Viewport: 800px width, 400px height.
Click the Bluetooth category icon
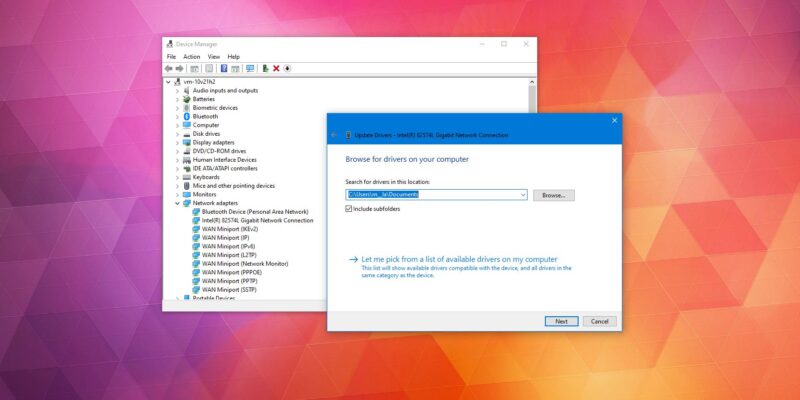coord(186,116)
